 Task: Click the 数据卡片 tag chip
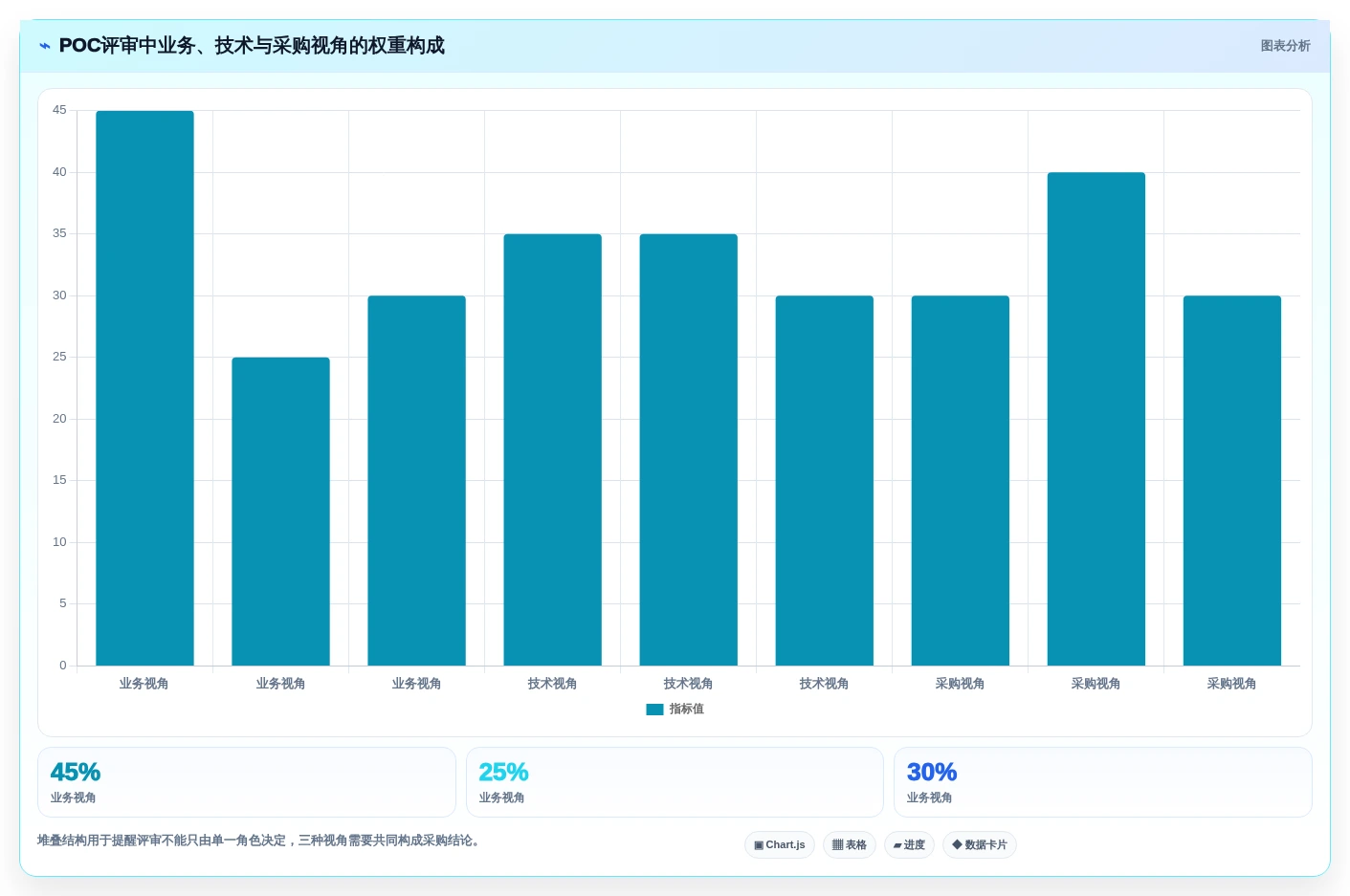(x=980, y=845)
